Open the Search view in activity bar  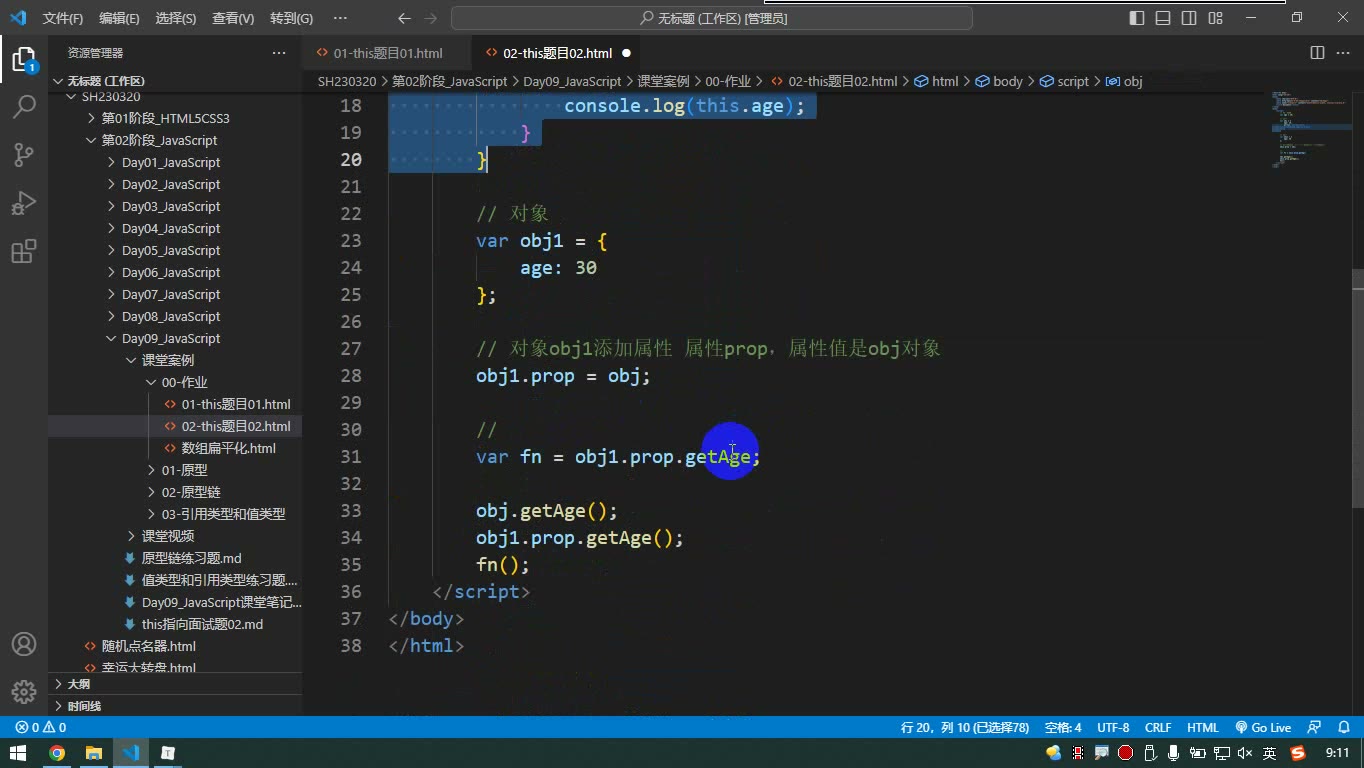tap(24, 106)
